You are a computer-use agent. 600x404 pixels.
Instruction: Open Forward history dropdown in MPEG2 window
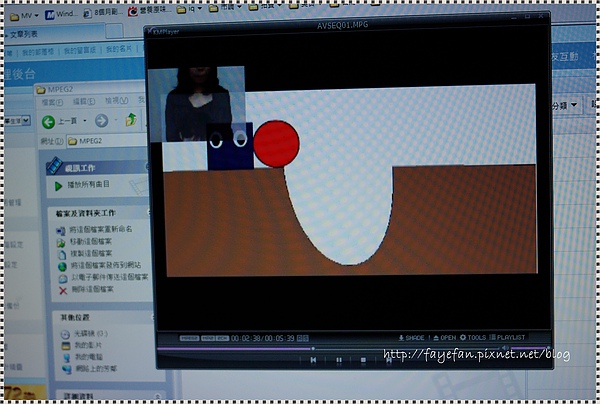point(116,121)
